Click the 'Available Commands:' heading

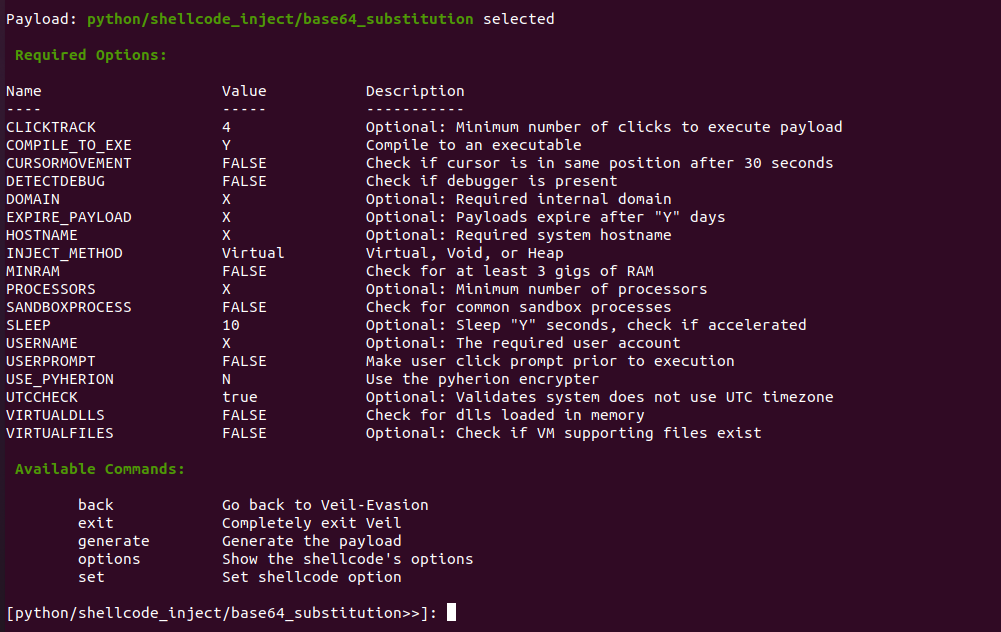[100, 469]
